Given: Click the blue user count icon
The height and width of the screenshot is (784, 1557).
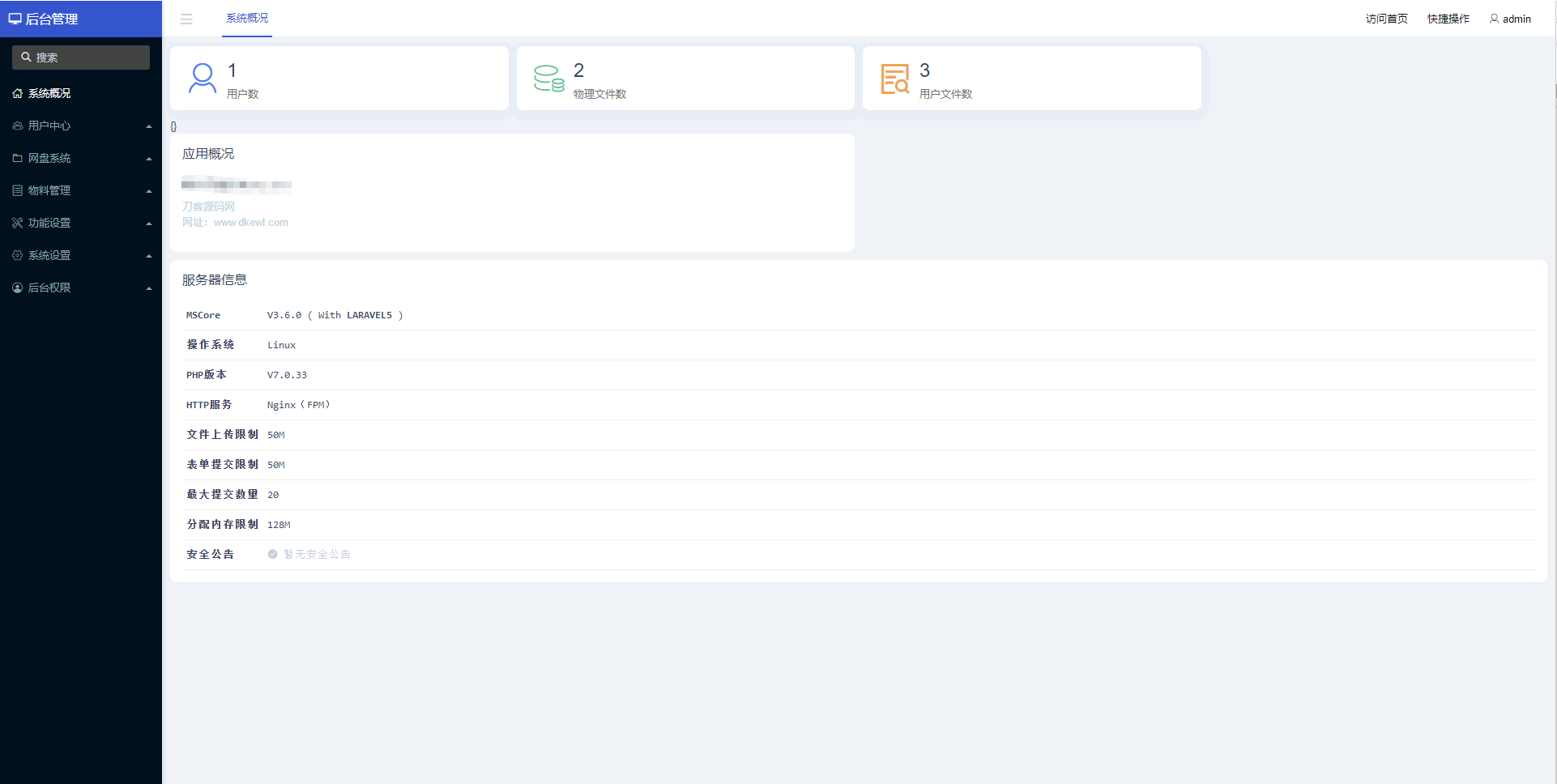Looking at the screenshot, I should 202,79.
